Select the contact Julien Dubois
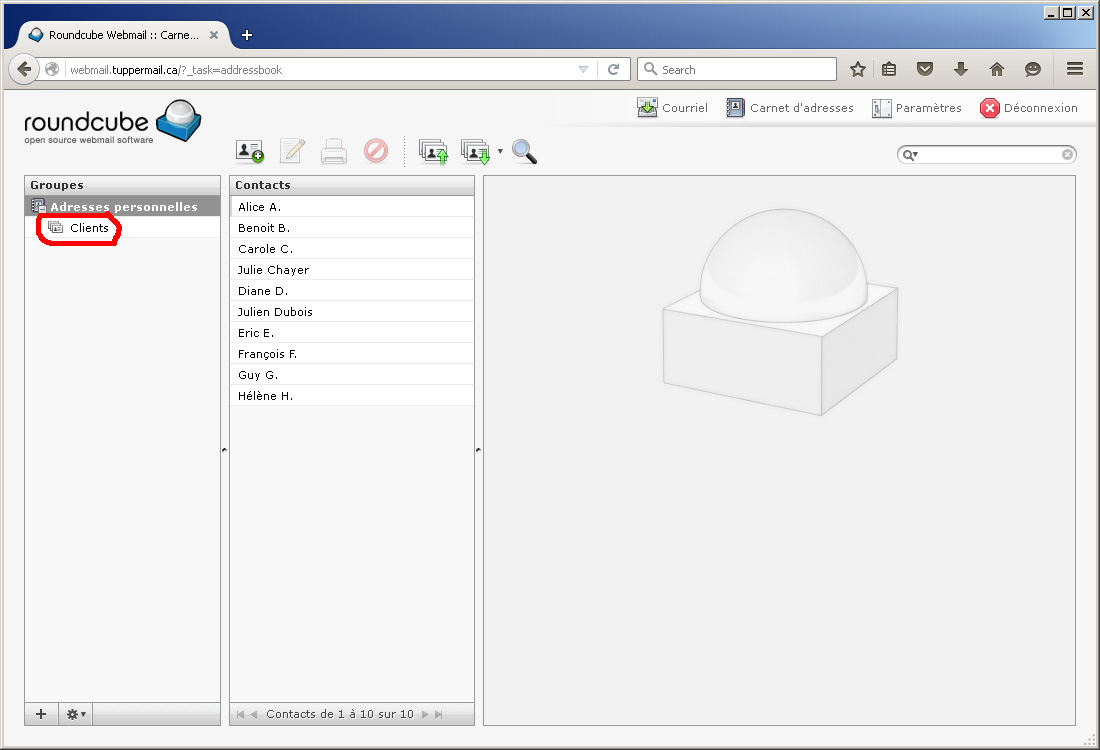Image resolution: width=1100 pixels, height=750 pixels. click(x=275, y=312)
